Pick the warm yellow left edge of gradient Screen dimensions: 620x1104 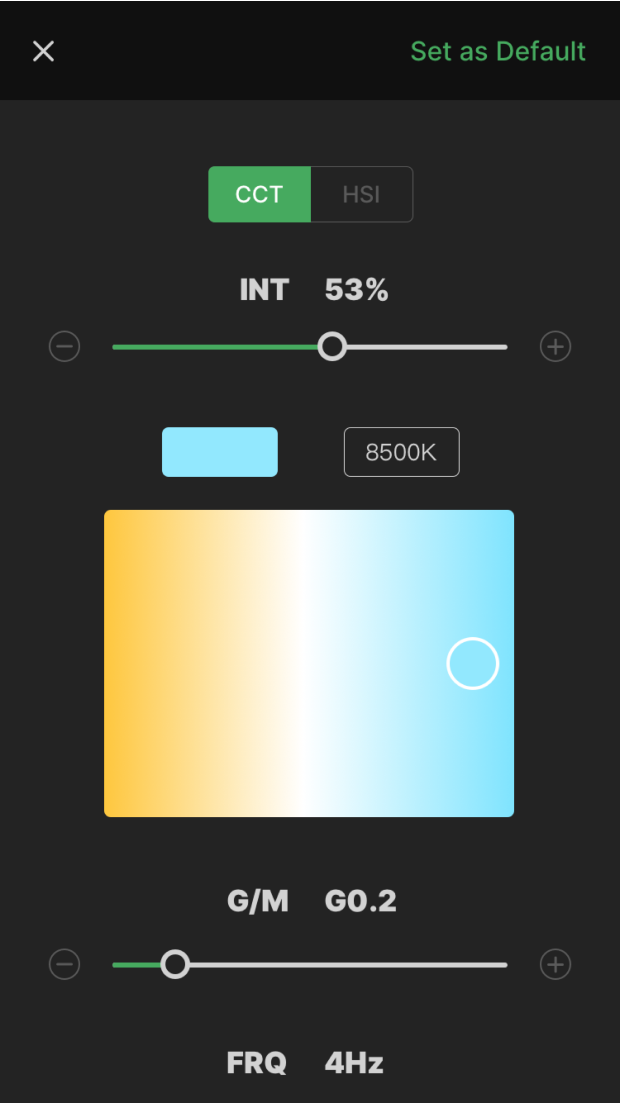tap(116, 664)
